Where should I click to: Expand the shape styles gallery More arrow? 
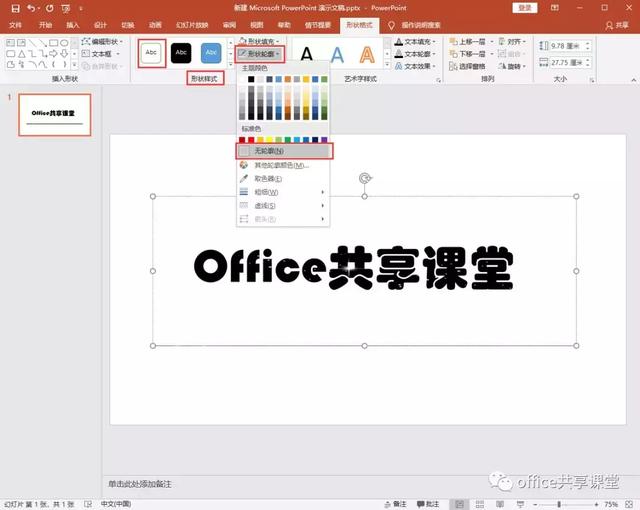click(231, 64)
